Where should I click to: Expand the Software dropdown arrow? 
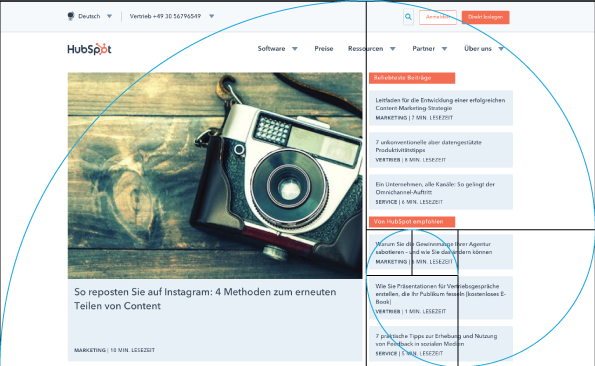[295, 49]
